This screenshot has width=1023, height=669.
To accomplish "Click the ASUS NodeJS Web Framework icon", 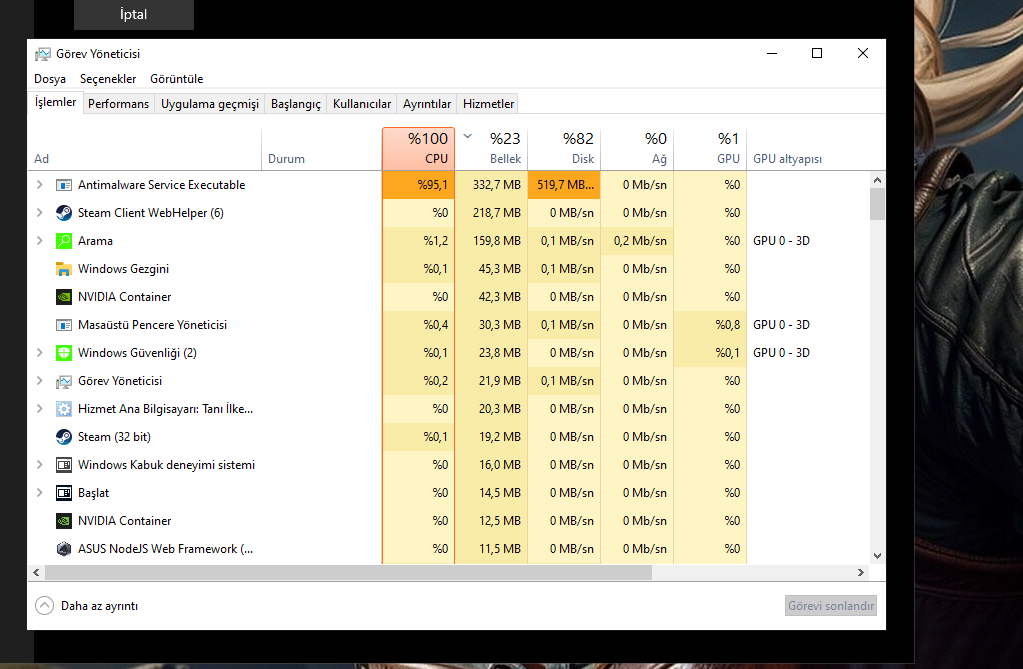I will 63,549.
